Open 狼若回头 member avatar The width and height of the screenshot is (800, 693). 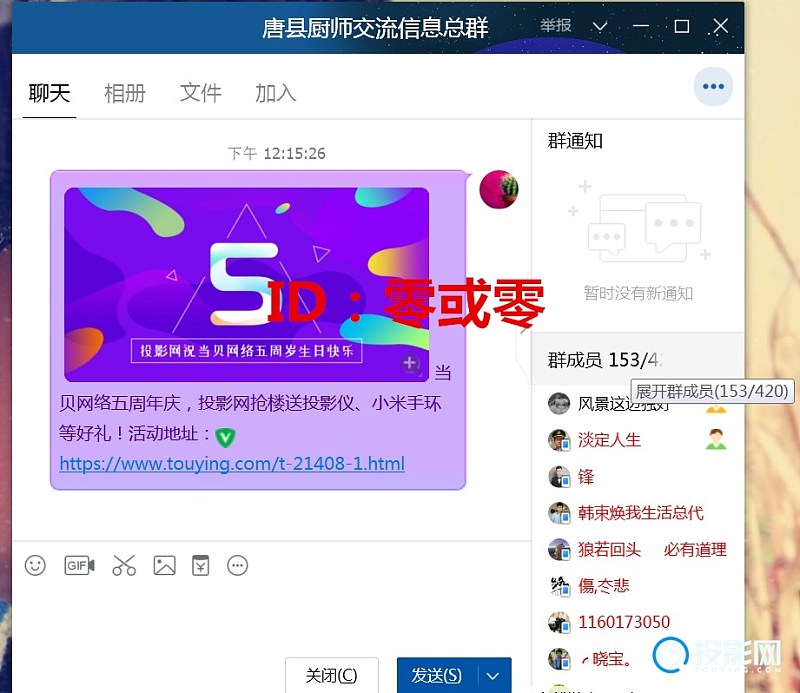(x=559, y=550)
